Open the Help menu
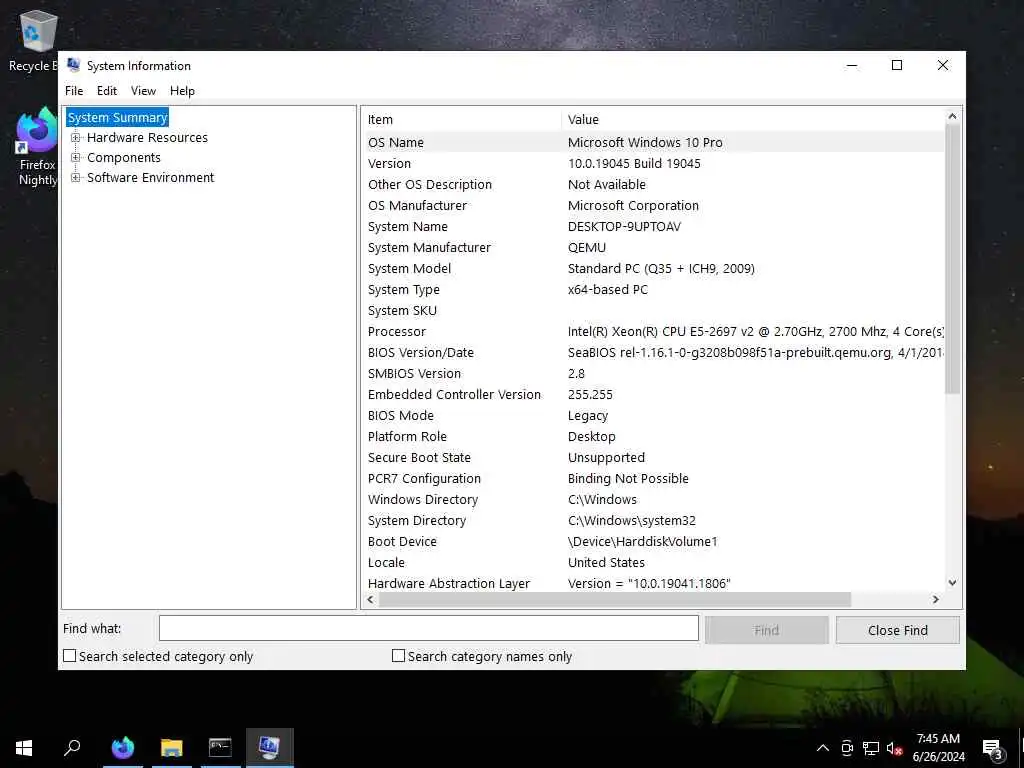Image resolution: width=1024 pixels, height=768 pixels. point(182,91)
